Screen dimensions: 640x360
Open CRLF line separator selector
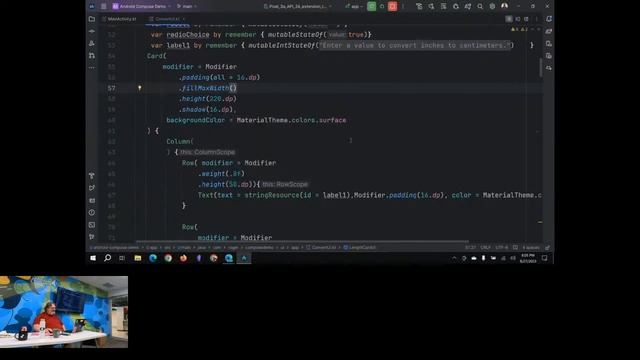click(485, 247)
